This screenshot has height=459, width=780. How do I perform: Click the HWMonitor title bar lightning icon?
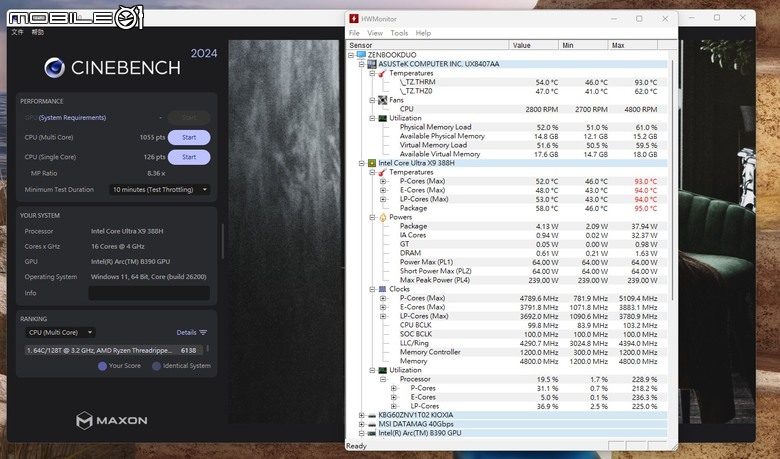(x=354, y=19)
